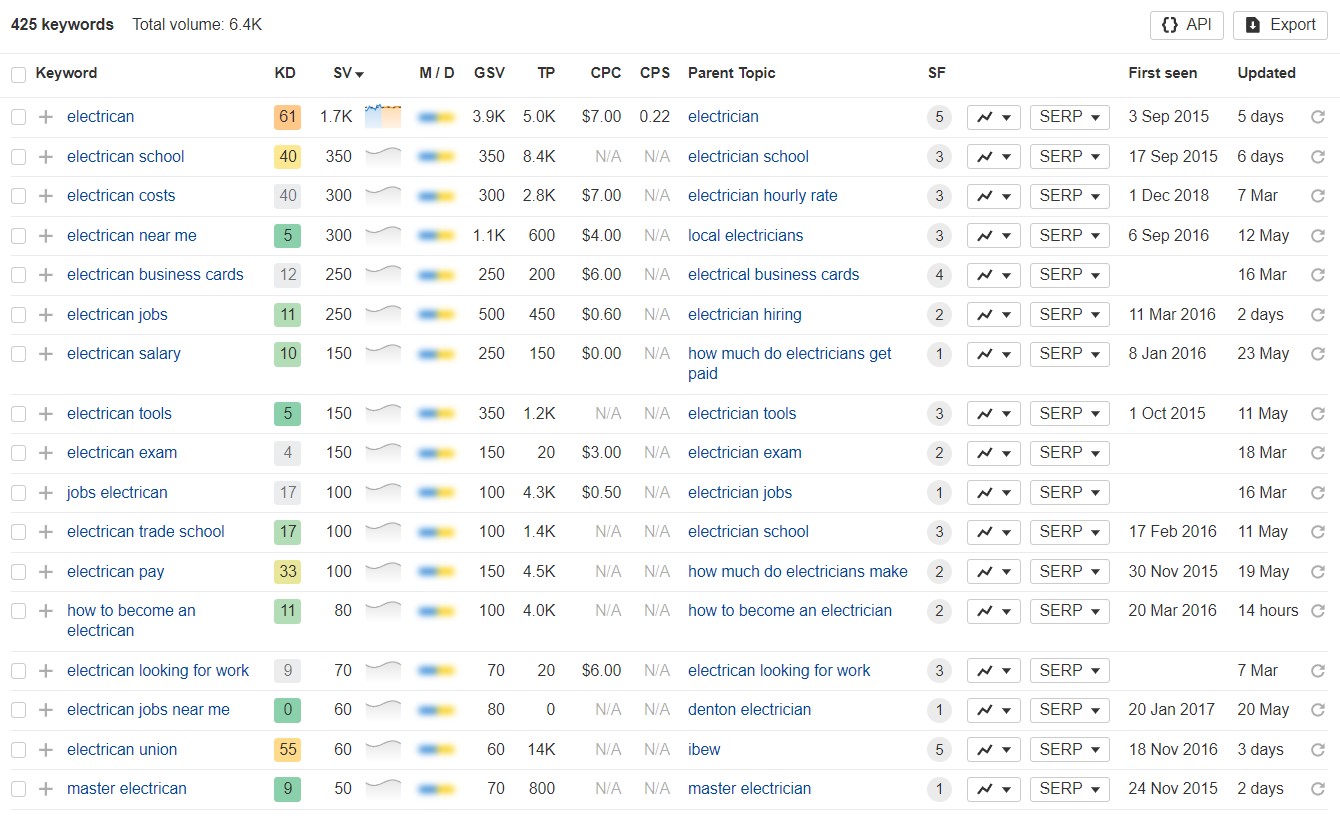Select all keywords with header checkbox
This screenshot has width=1340, height=816.
(18, 74)
